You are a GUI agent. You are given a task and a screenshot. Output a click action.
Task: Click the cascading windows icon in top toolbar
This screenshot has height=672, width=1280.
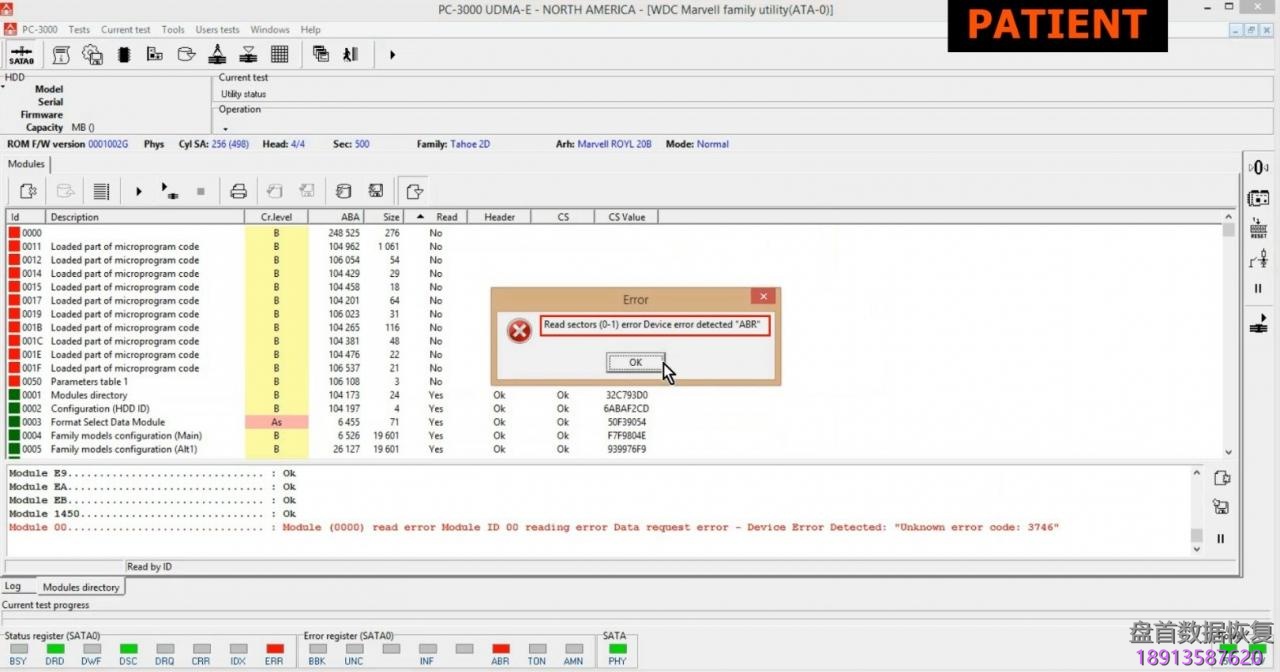[320, 55]
